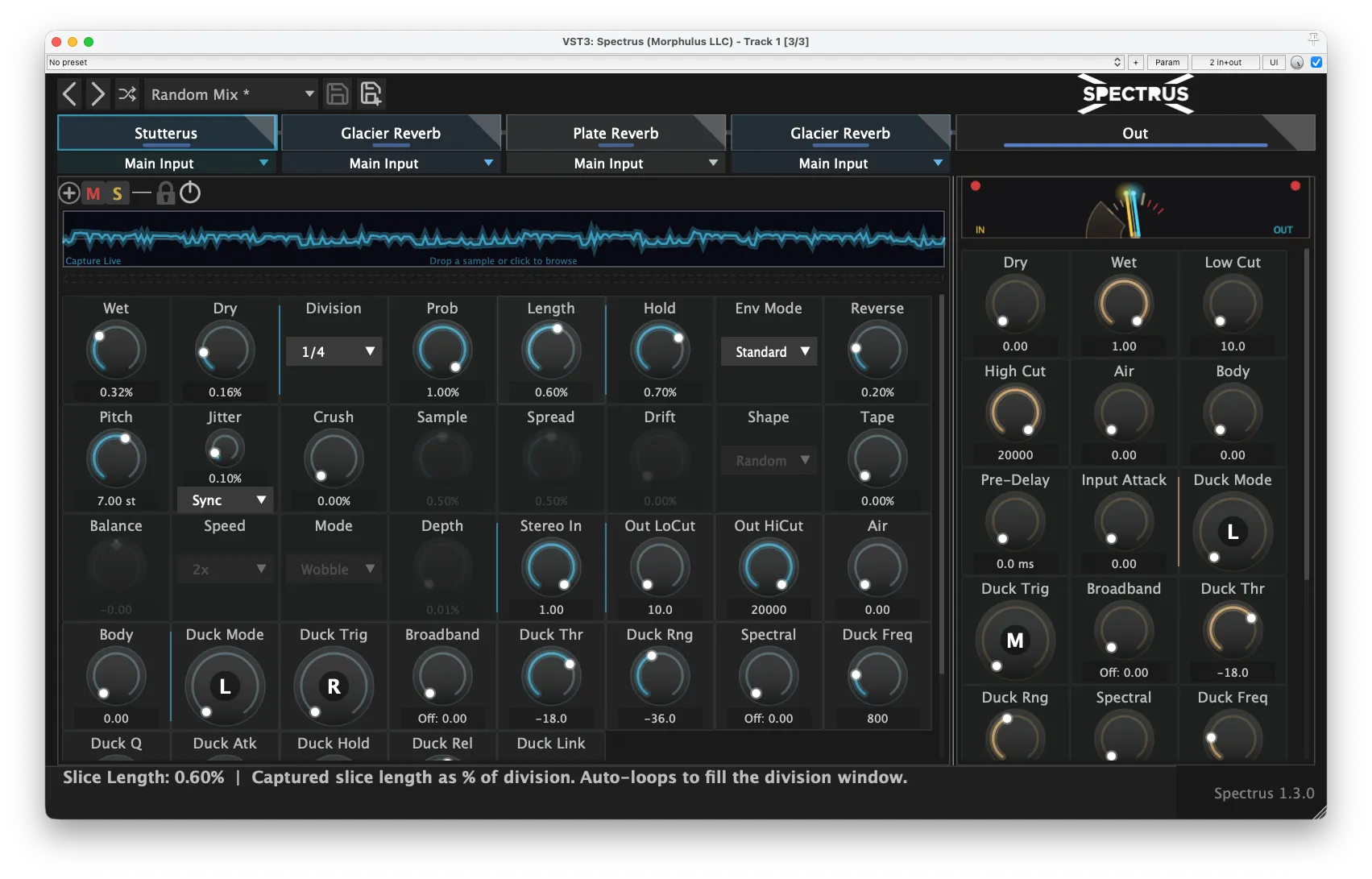Click the waveform display
Screen dimensions: 1372x879
coord(504,238)
